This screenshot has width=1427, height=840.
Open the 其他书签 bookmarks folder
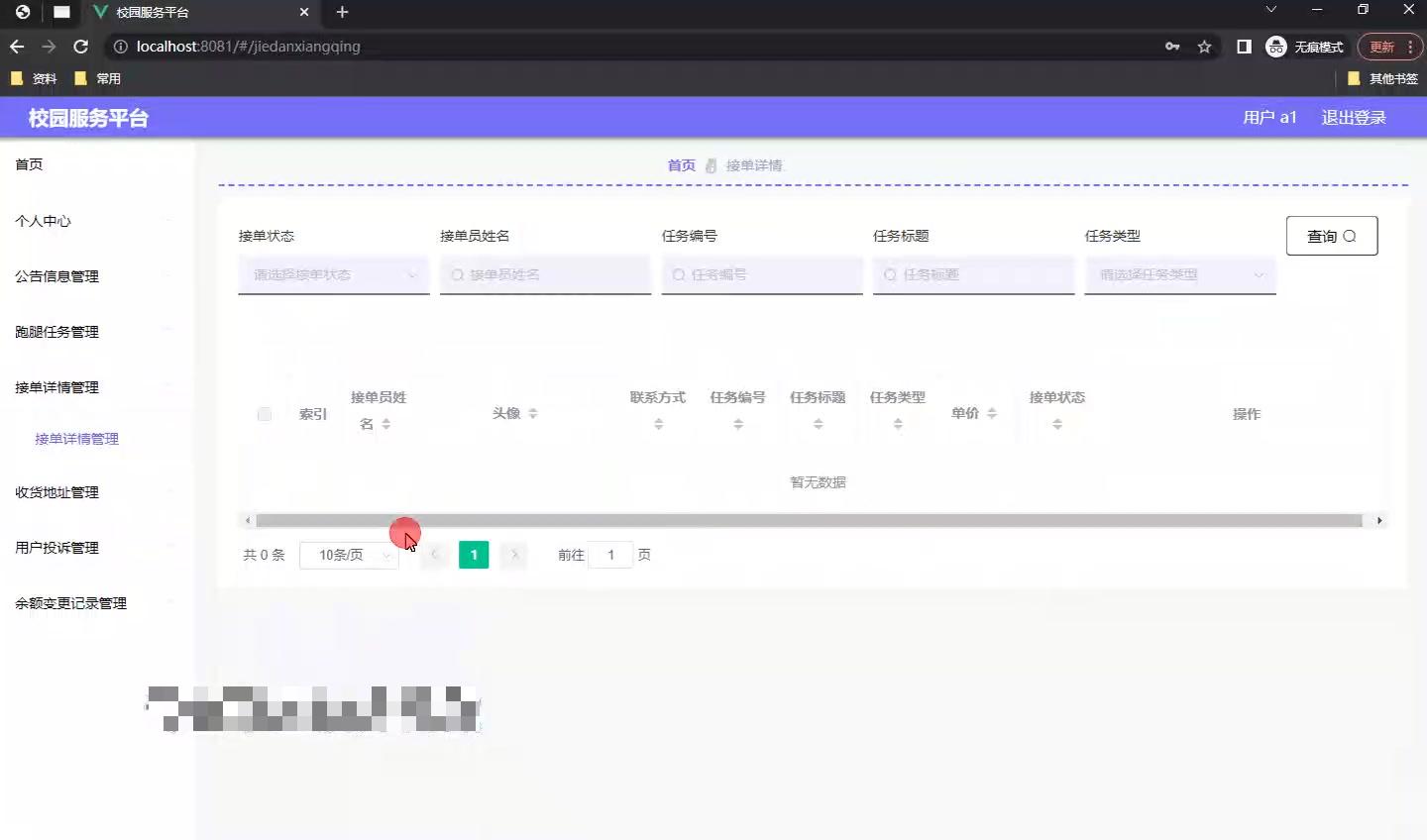[1382, 78]
